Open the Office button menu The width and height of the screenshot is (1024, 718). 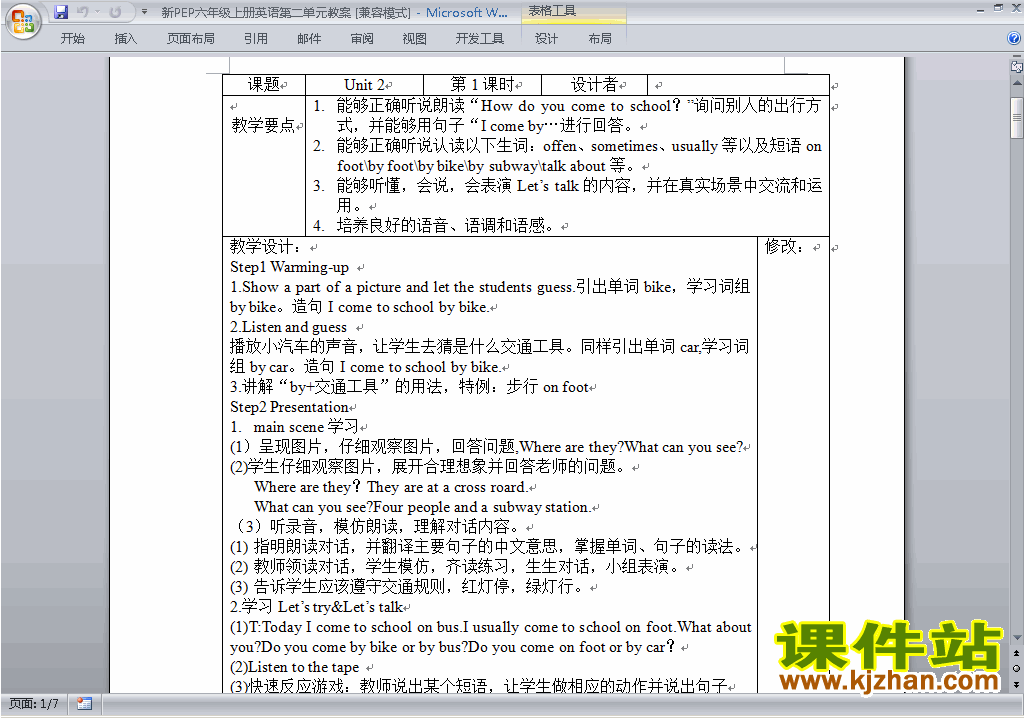point(23,21)
